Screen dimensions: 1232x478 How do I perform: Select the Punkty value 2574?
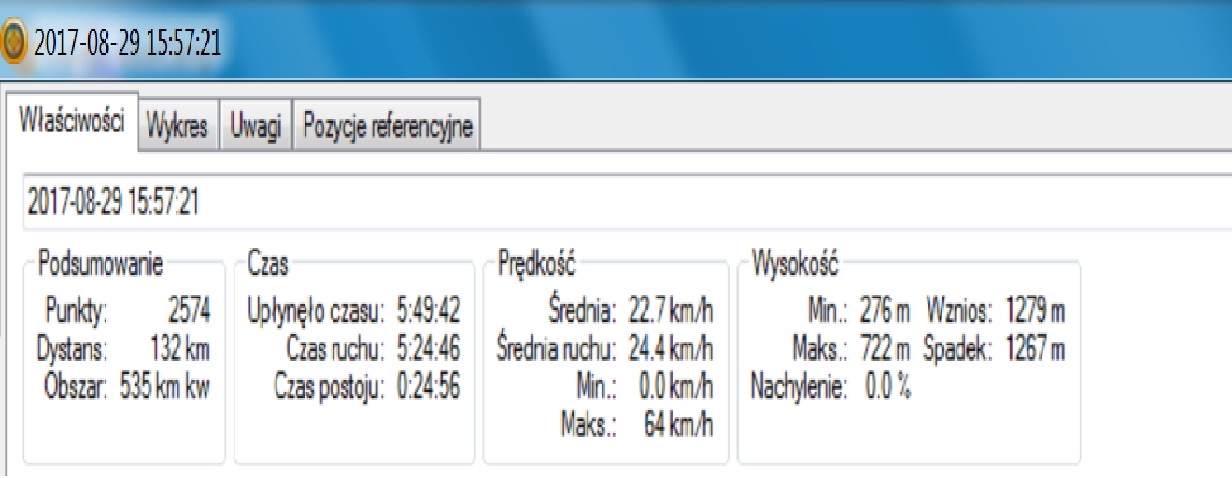[x=188, y=311]
